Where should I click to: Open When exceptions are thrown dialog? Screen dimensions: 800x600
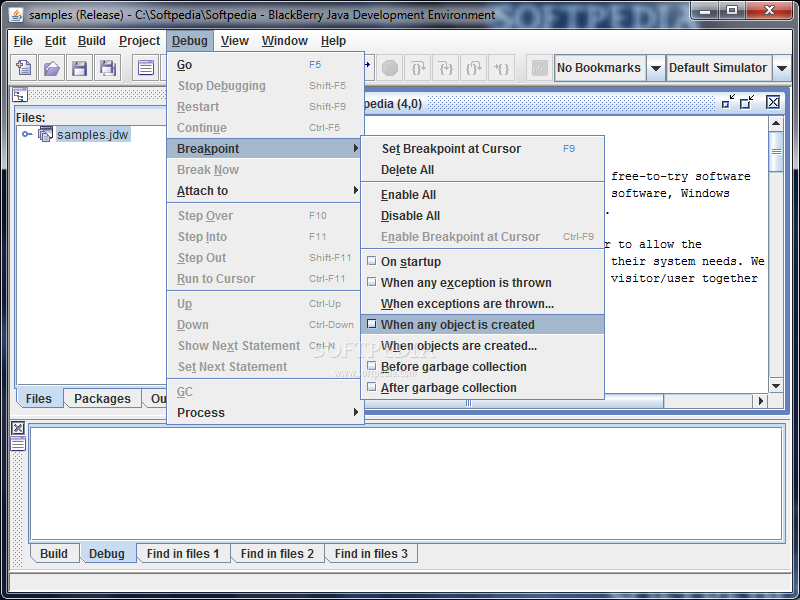(x=482, y=304)
